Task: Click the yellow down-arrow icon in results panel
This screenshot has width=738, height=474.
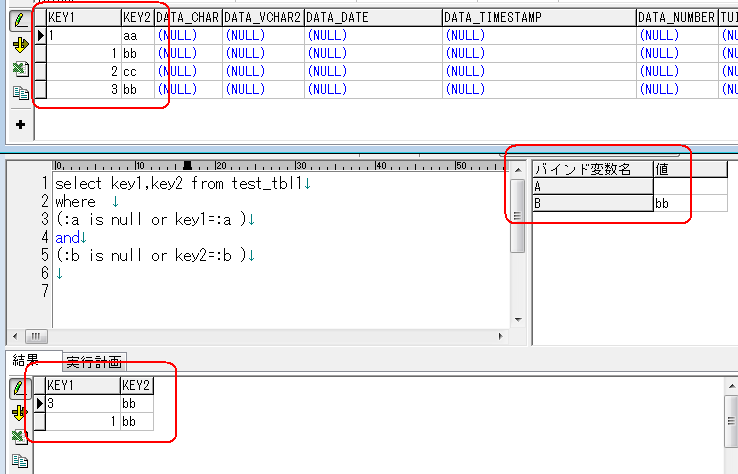Action: [x=19, y=412]
